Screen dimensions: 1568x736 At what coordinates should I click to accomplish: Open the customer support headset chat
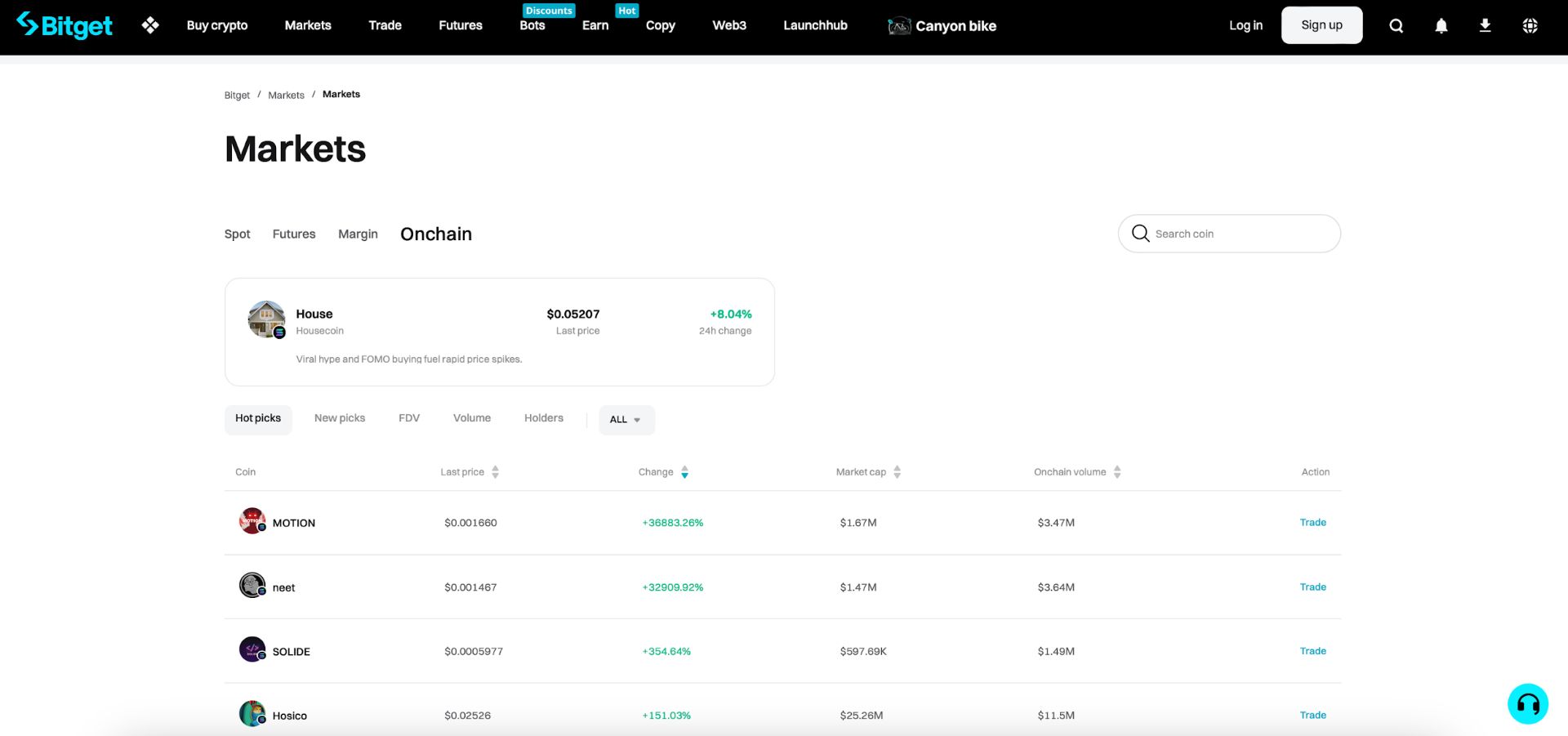(1528, 704)
